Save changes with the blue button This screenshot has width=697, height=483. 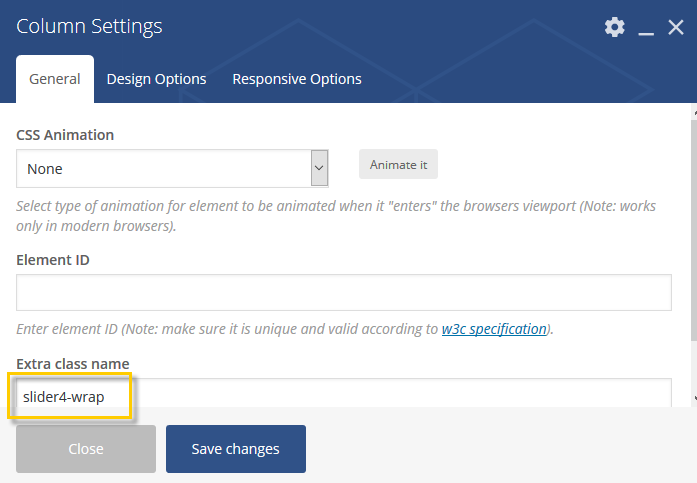click(x=236, y=449)
